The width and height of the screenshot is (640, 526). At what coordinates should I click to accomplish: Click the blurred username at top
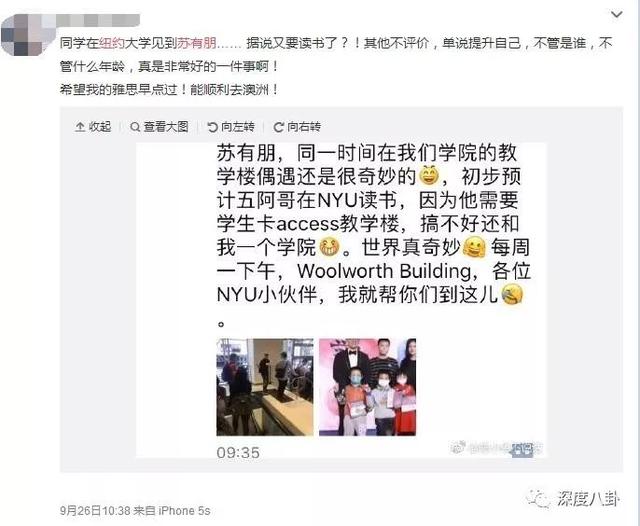[x=98, y=20]
